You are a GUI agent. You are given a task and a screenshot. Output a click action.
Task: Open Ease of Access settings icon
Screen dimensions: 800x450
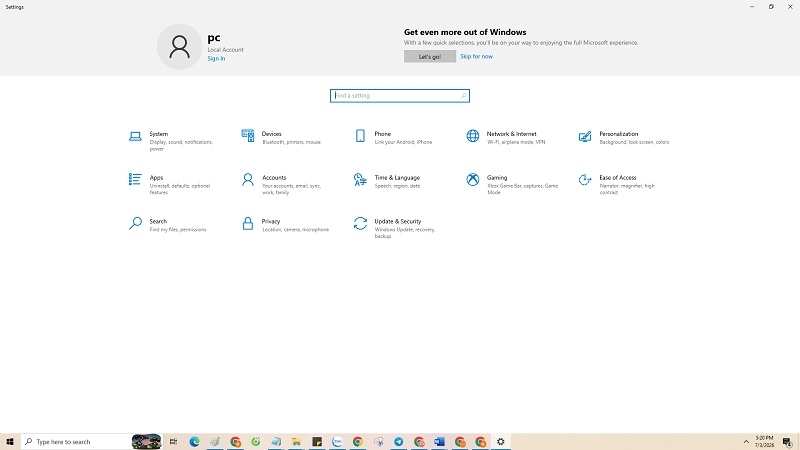[585, 179]
